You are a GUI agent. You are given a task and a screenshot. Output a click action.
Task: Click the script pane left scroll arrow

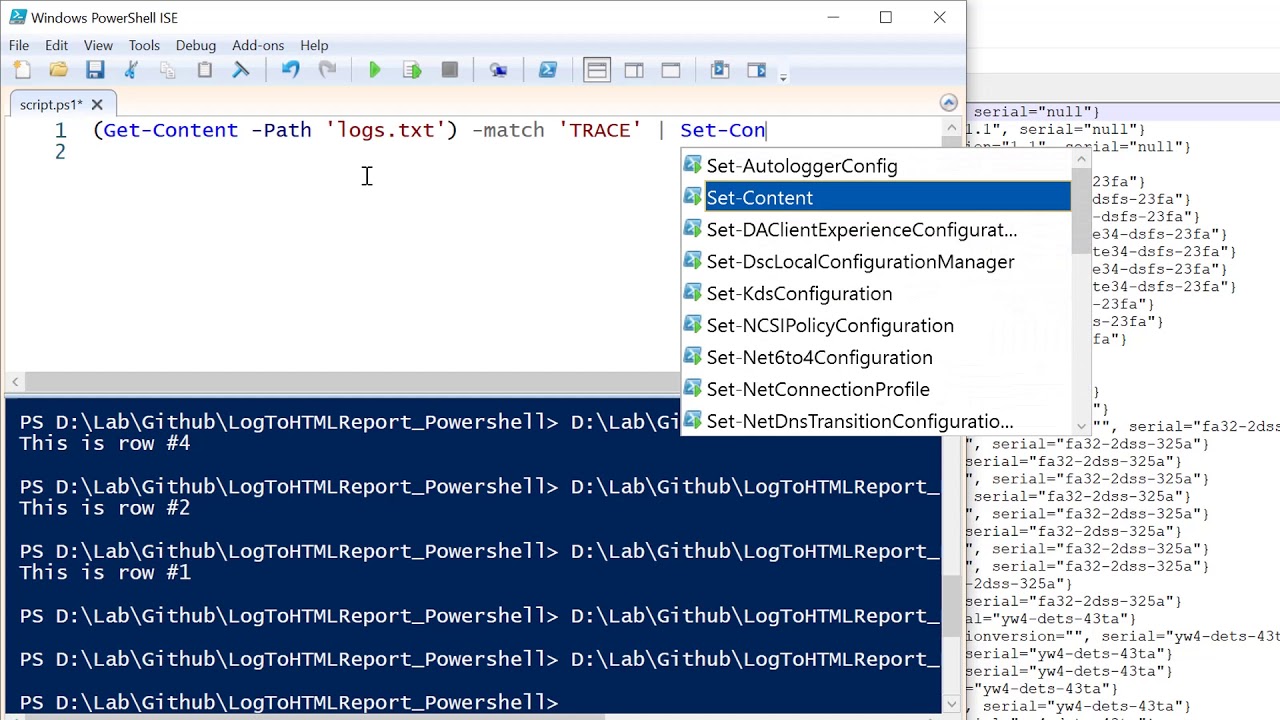coord(15,382)
